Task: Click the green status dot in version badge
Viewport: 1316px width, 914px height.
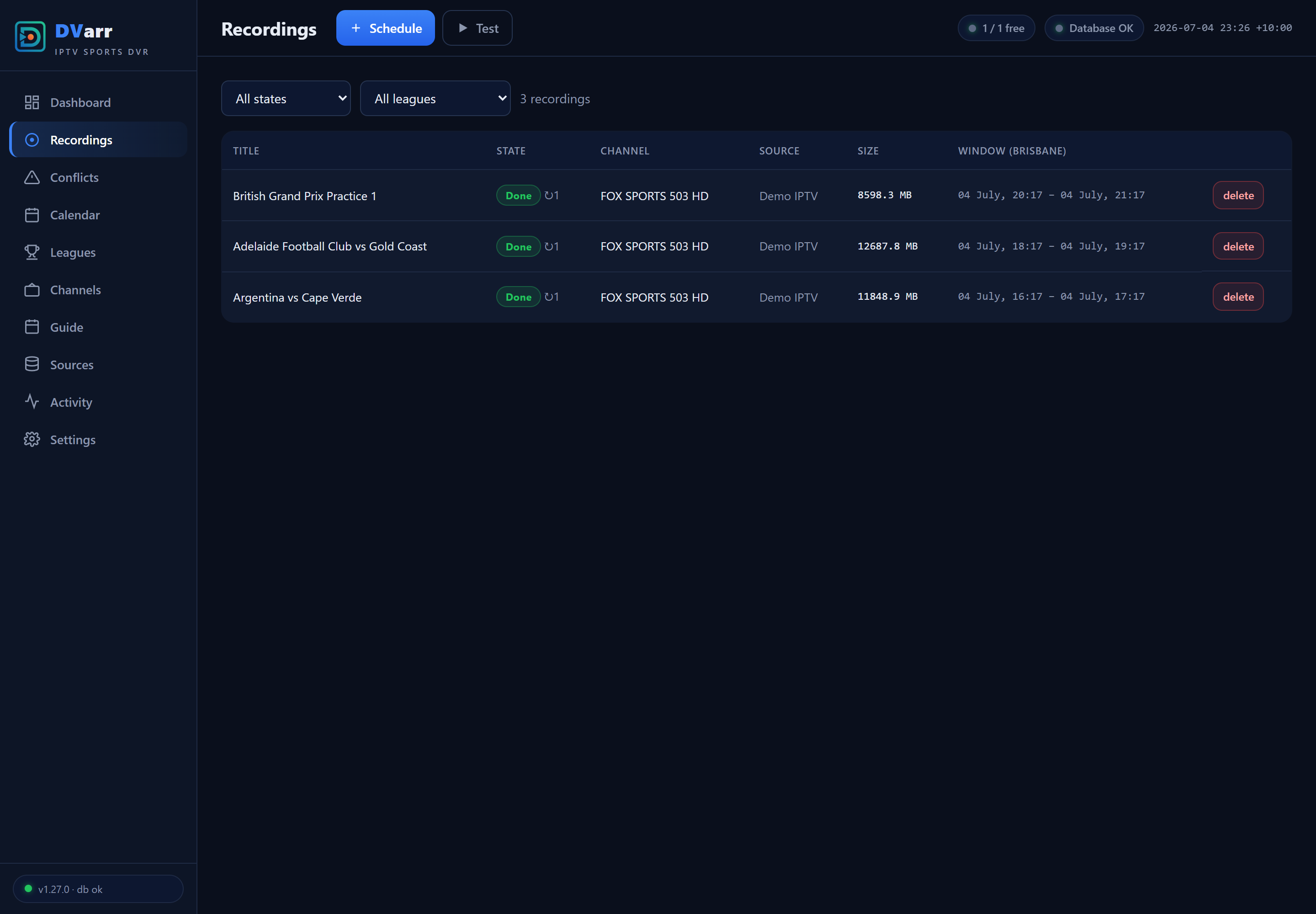Action: tap(28, 889)
